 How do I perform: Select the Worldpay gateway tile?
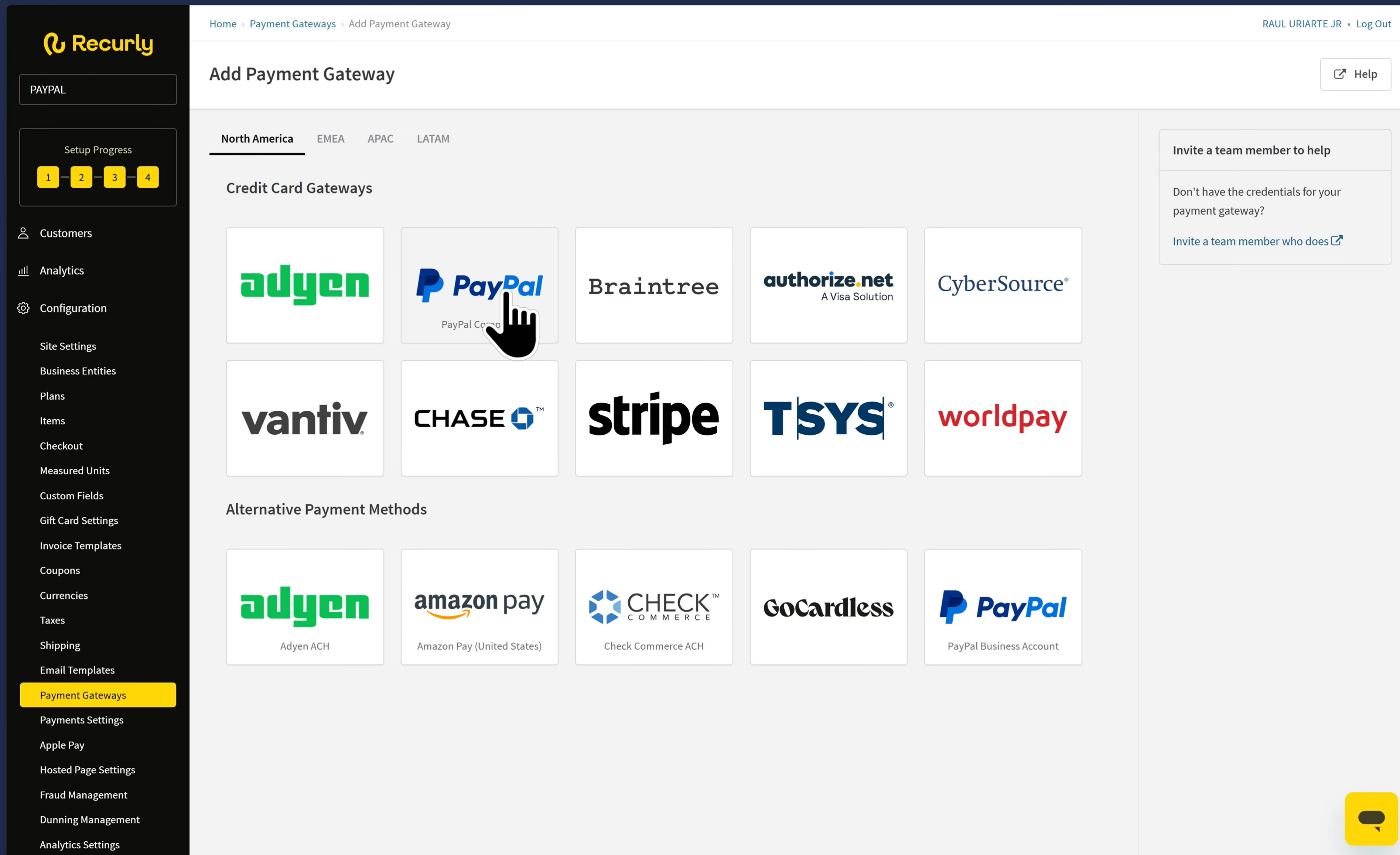click(x=1002, y=418)
